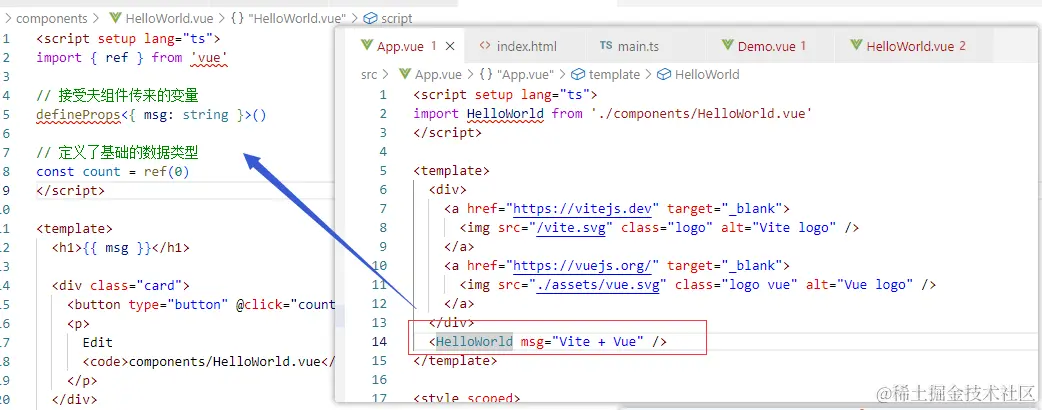Click button type="button" line in HelloWorld.vue
Image resolution: width=1042 pixels, height=410 pixels.
click(x=201, y=304)
